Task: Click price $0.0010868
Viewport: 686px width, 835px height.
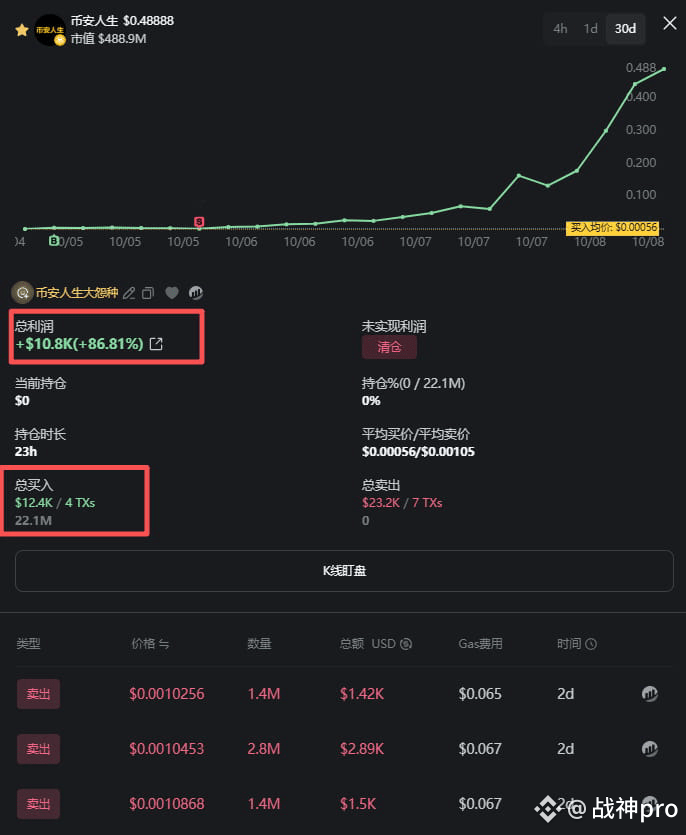Action: coord(167,804)
